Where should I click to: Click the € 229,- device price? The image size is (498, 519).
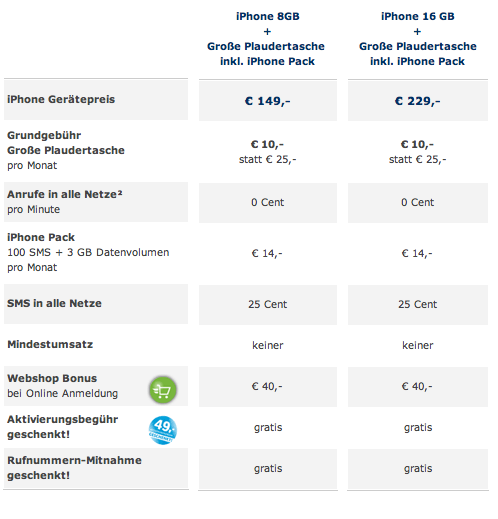(x=418, y=101)
